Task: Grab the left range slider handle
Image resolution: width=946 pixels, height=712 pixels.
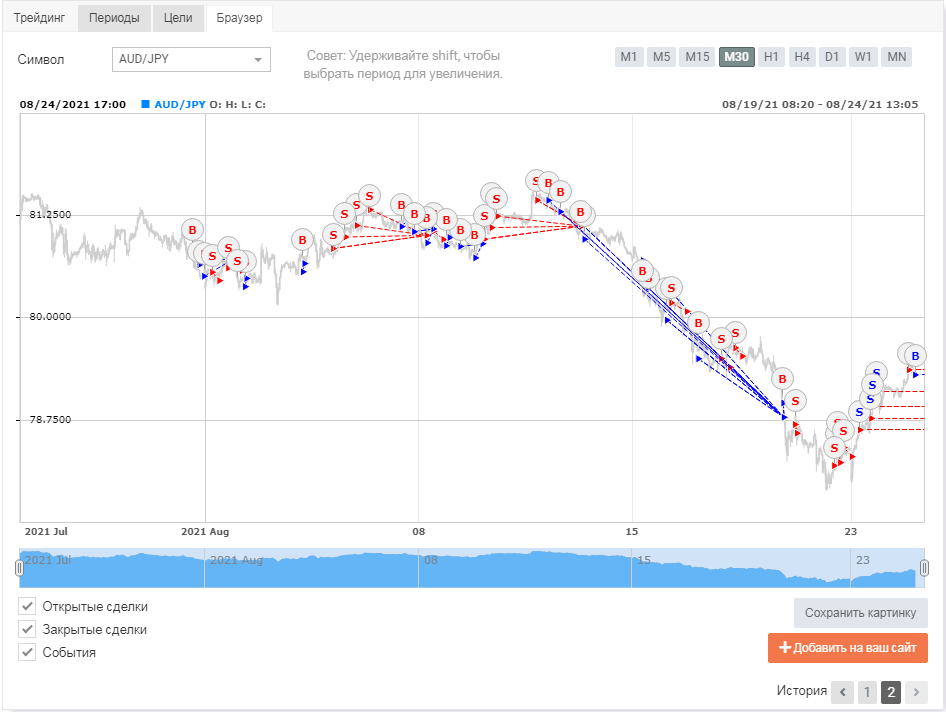Action: tap(19, 568)
